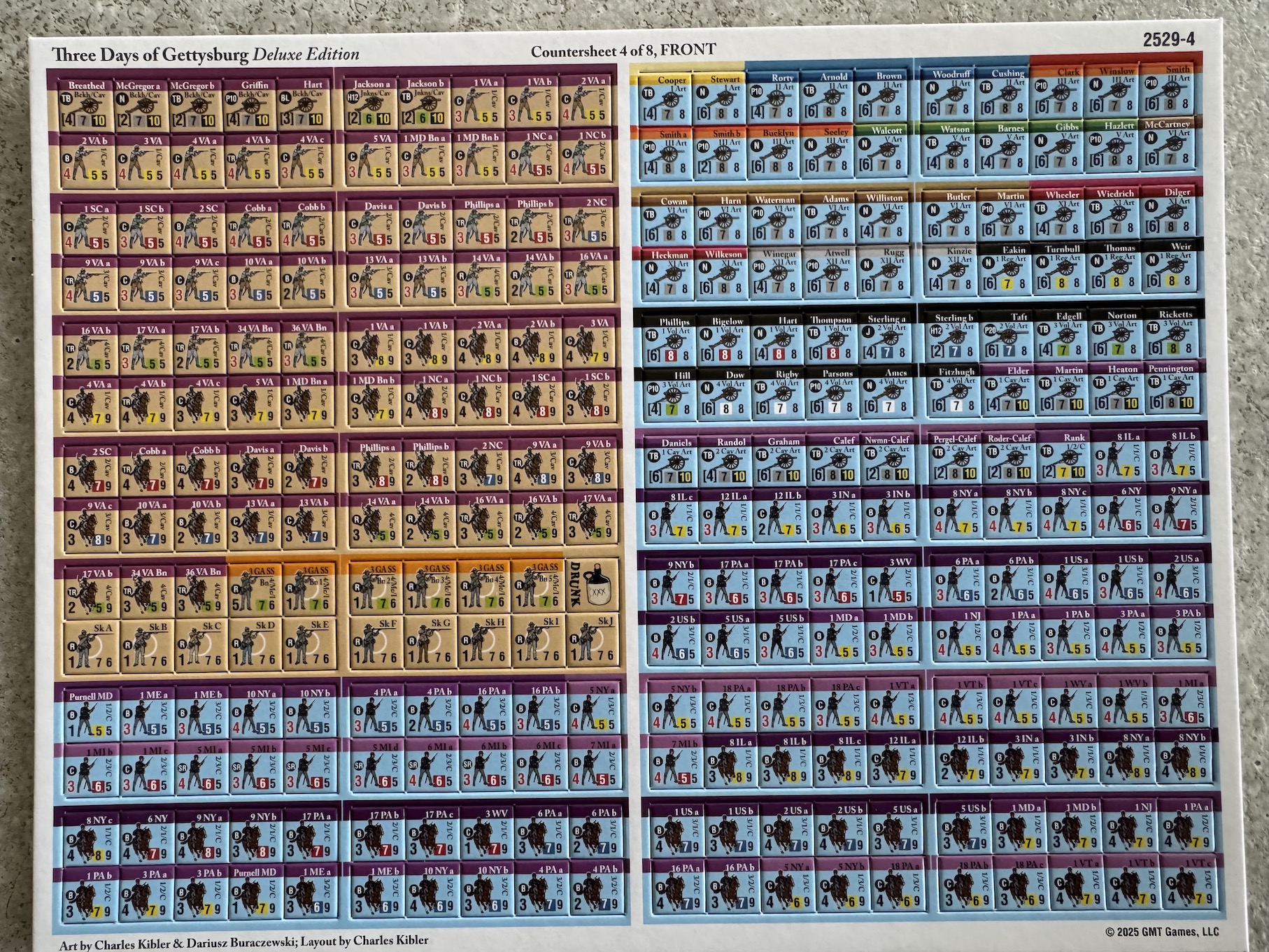Select the Graham Cav Art counter
Image resolution: width=1269 pixels, height=952 pixels.
[x=781, y=462]
